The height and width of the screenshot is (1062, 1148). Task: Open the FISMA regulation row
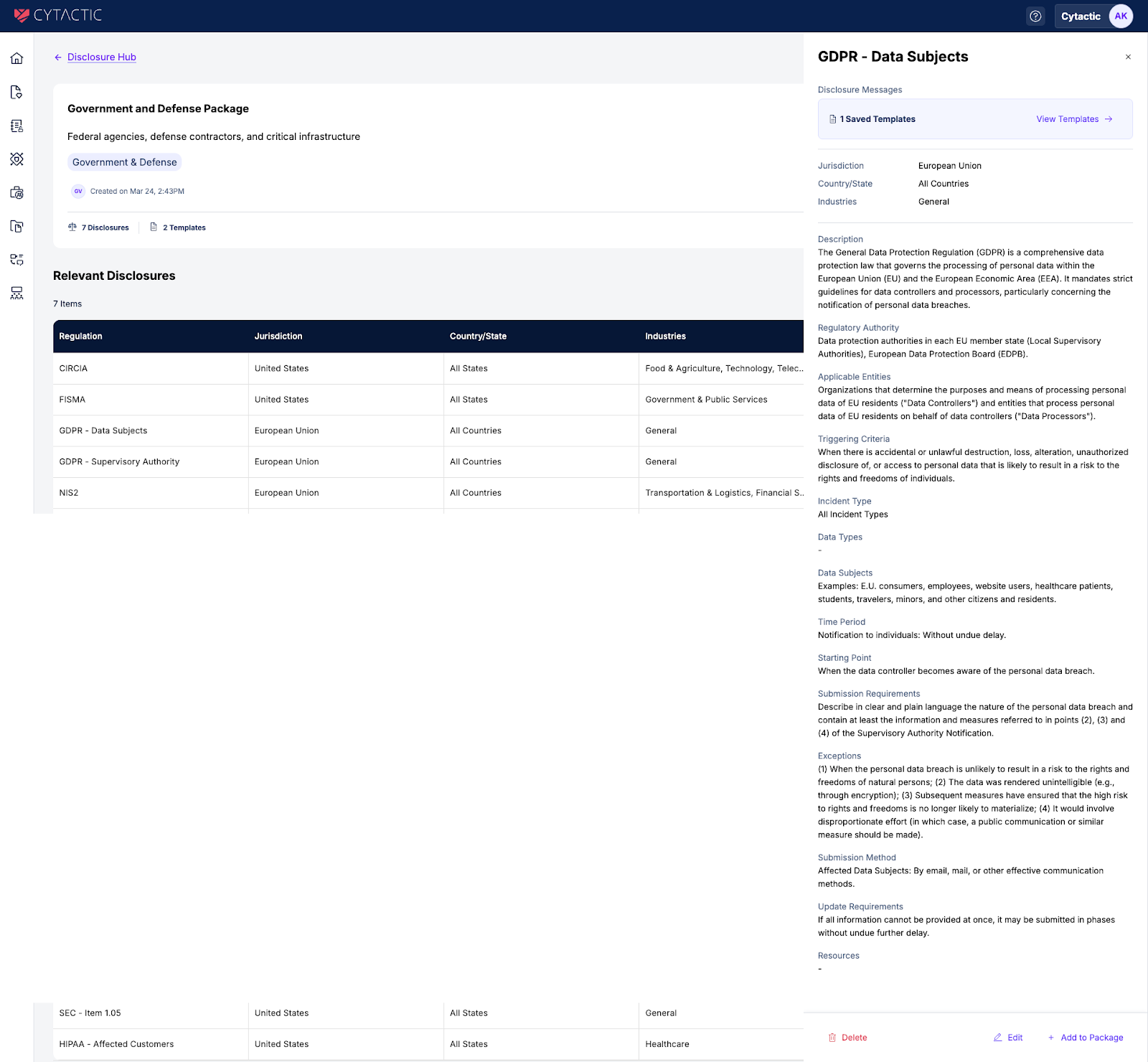point(428,400)
